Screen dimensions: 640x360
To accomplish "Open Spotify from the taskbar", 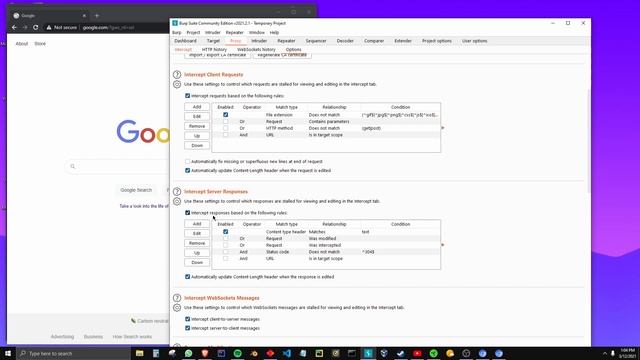I will pyautogui.click(x=238, y=353).
